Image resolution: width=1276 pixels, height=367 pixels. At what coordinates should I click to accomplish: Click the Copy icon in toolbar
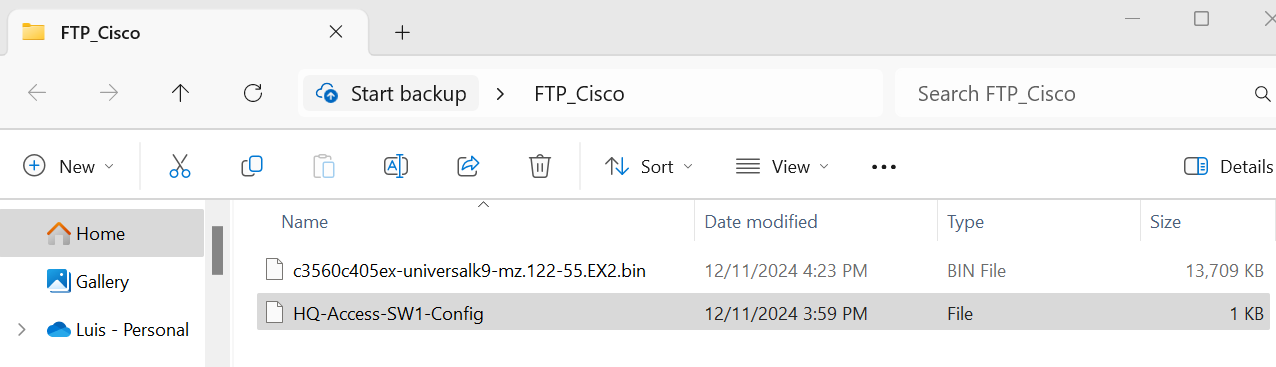click(252, 166)
